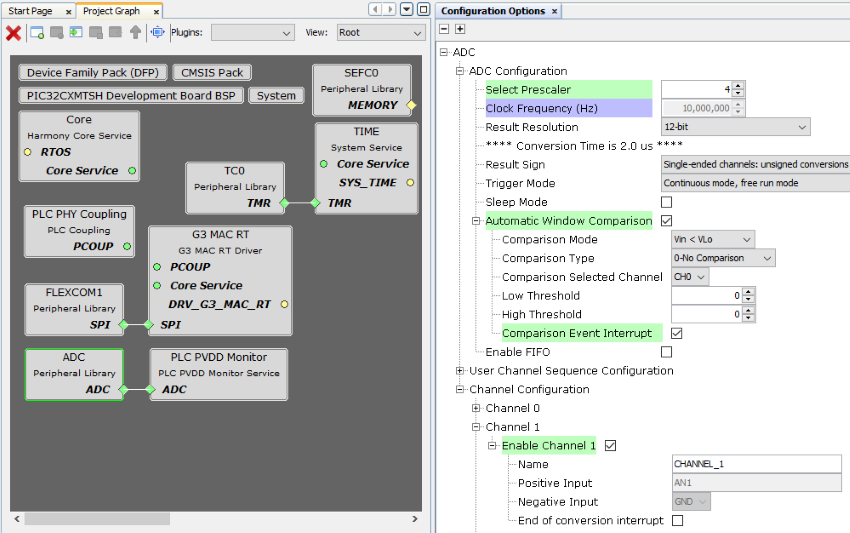Click the Select Prescaler value field
Screen dimensions: 850x533
(697, 89)
